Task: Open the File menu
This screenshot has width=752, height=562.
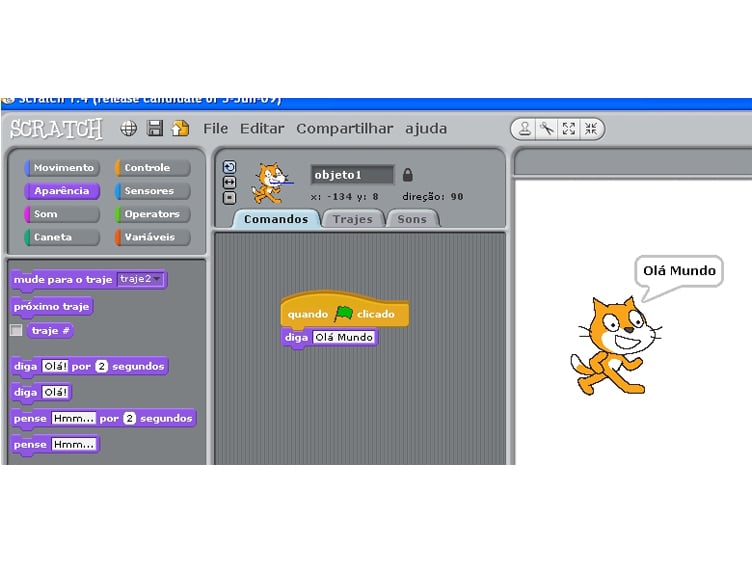Action: pos(215,129)
